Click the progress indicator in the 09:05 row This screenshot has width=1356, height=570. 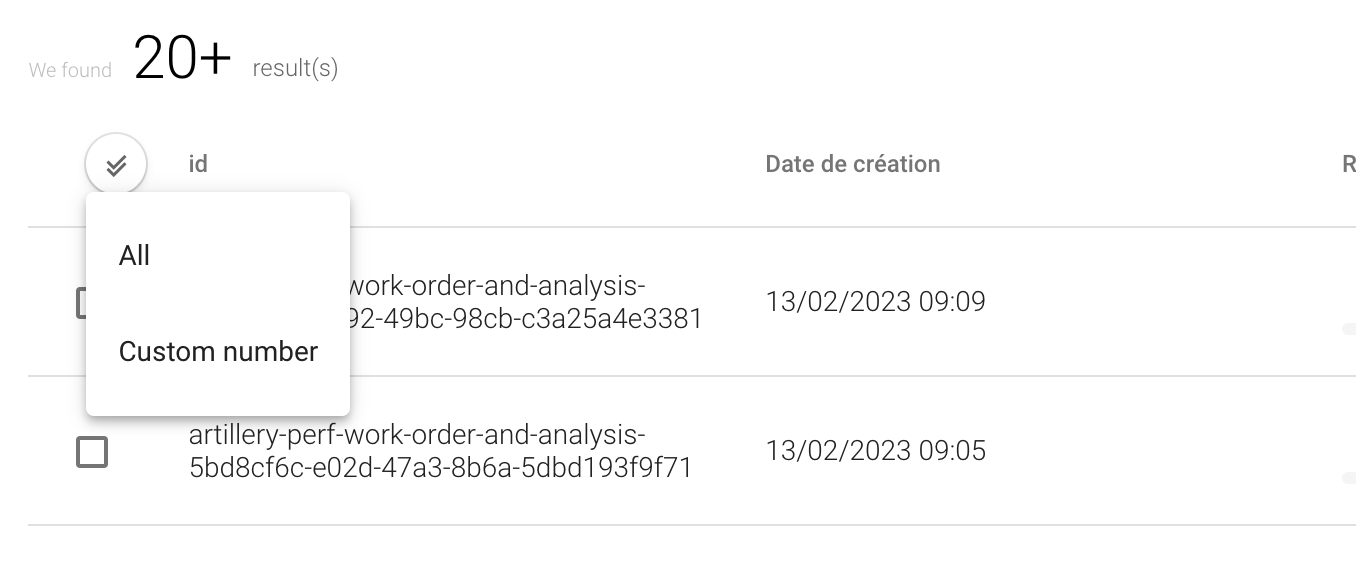1349,479
